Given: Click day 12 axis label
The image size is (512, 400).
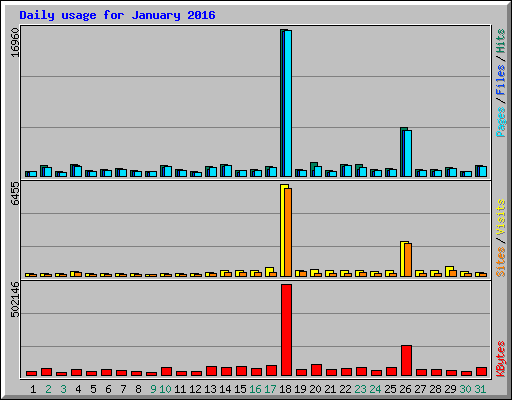Looking at the screenshot, I should coord(195,389).
